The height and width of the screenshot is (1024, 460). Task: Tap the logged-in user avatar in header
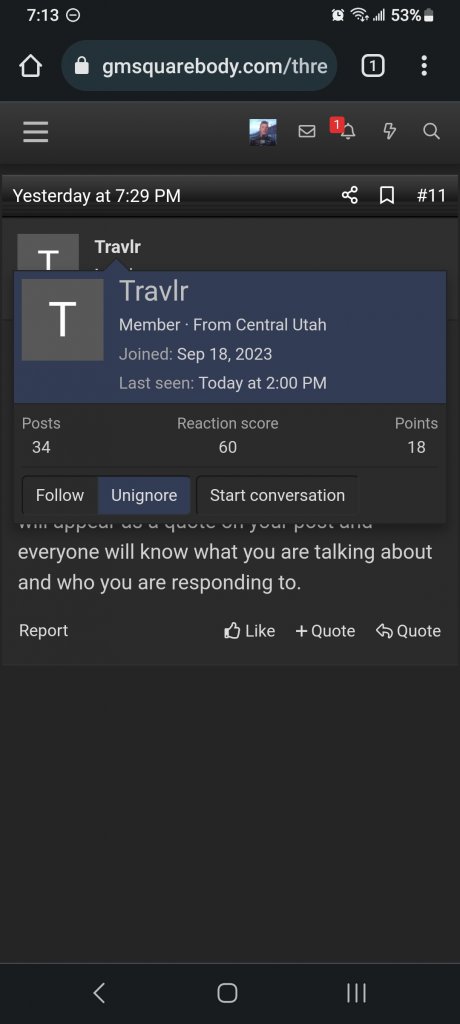point(263,132)
